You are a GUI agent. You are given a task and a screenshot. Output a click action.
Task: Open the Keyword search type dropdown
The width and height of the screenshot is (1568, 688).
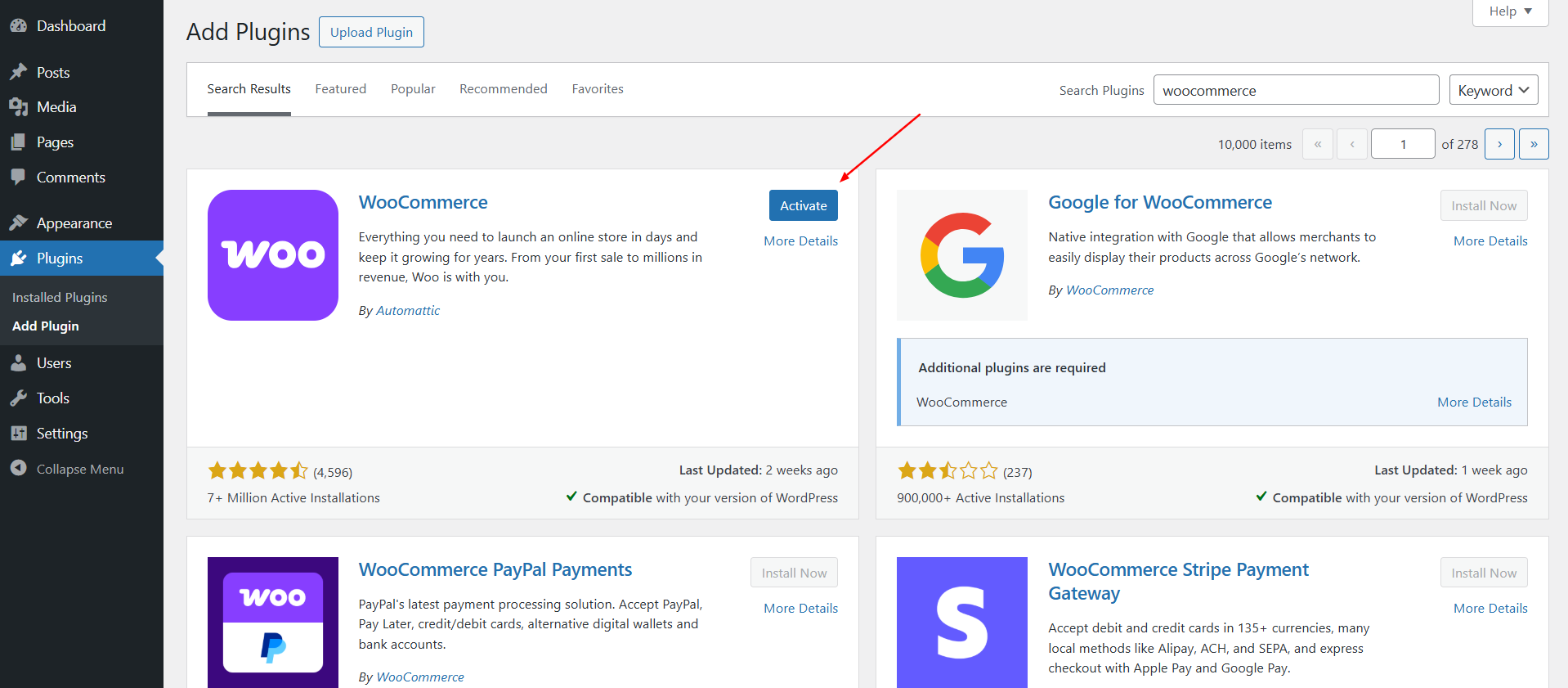(x=1493, y=90)
